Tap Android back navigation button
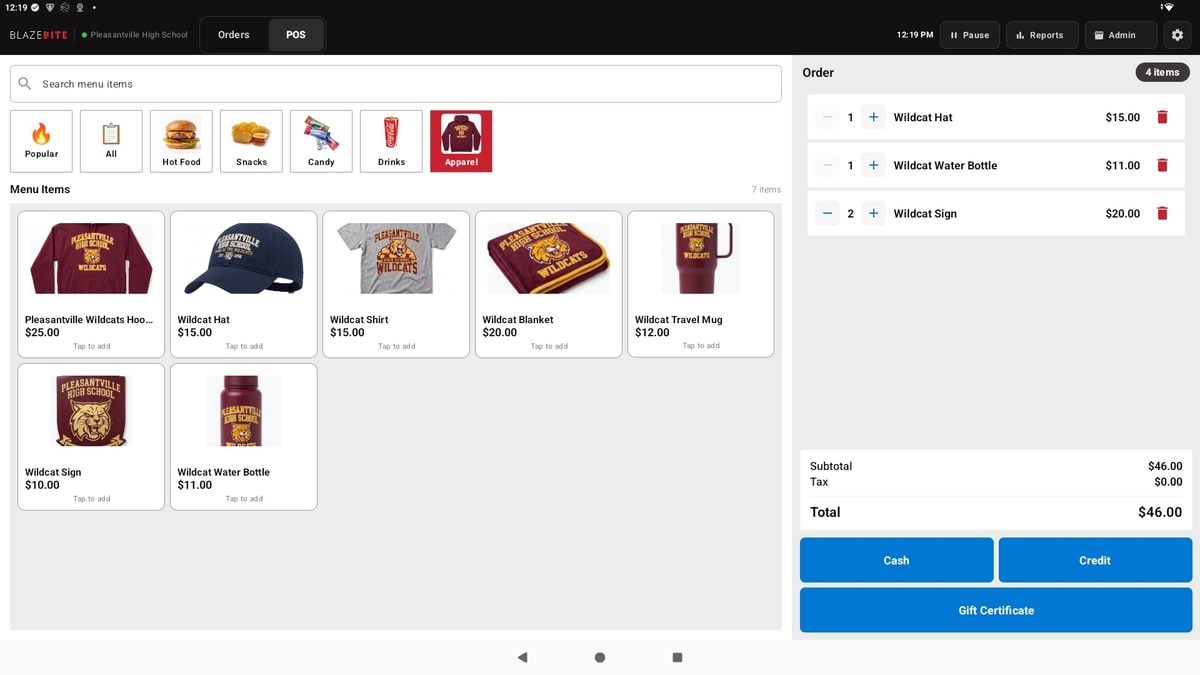This screenshot has height=675, width=1200. [x=522, y=657]
